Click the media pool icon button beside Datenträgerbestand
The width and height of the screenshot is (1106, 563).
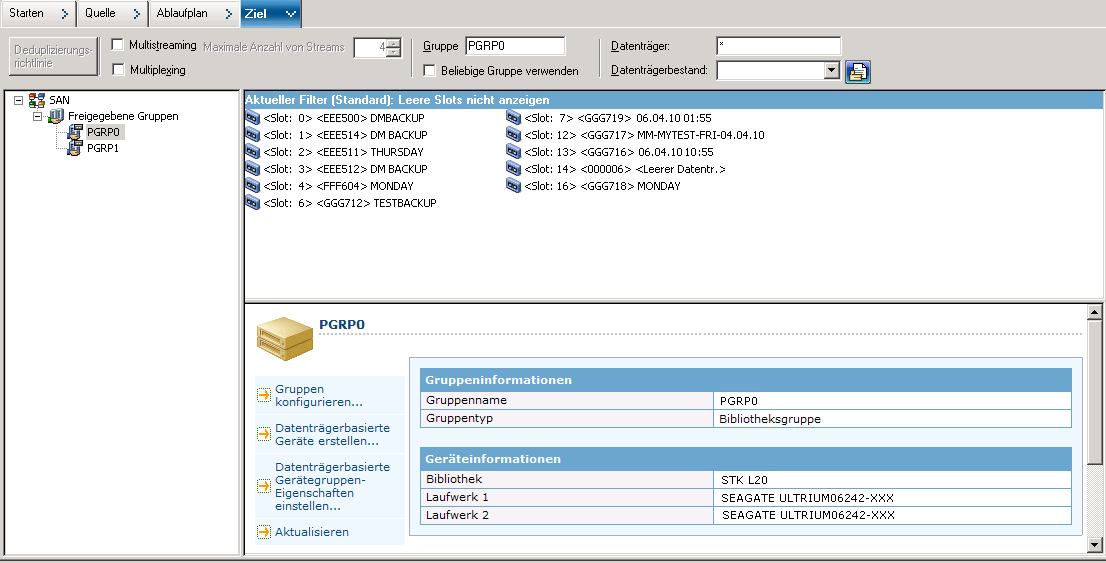click(x=858, y=71)
